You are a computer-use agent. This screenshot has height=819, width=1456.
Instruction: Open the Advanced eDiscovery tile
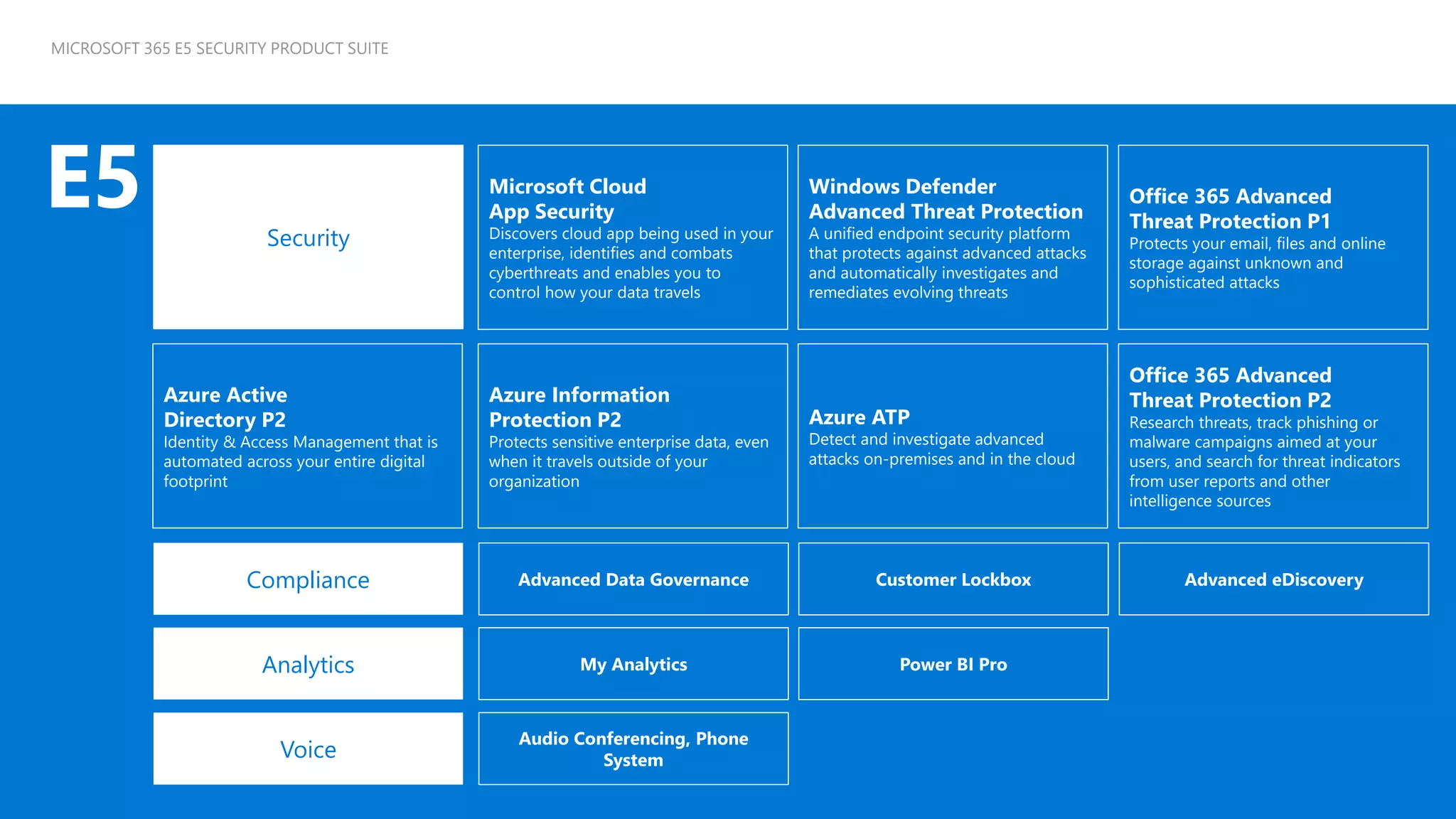1273,579
